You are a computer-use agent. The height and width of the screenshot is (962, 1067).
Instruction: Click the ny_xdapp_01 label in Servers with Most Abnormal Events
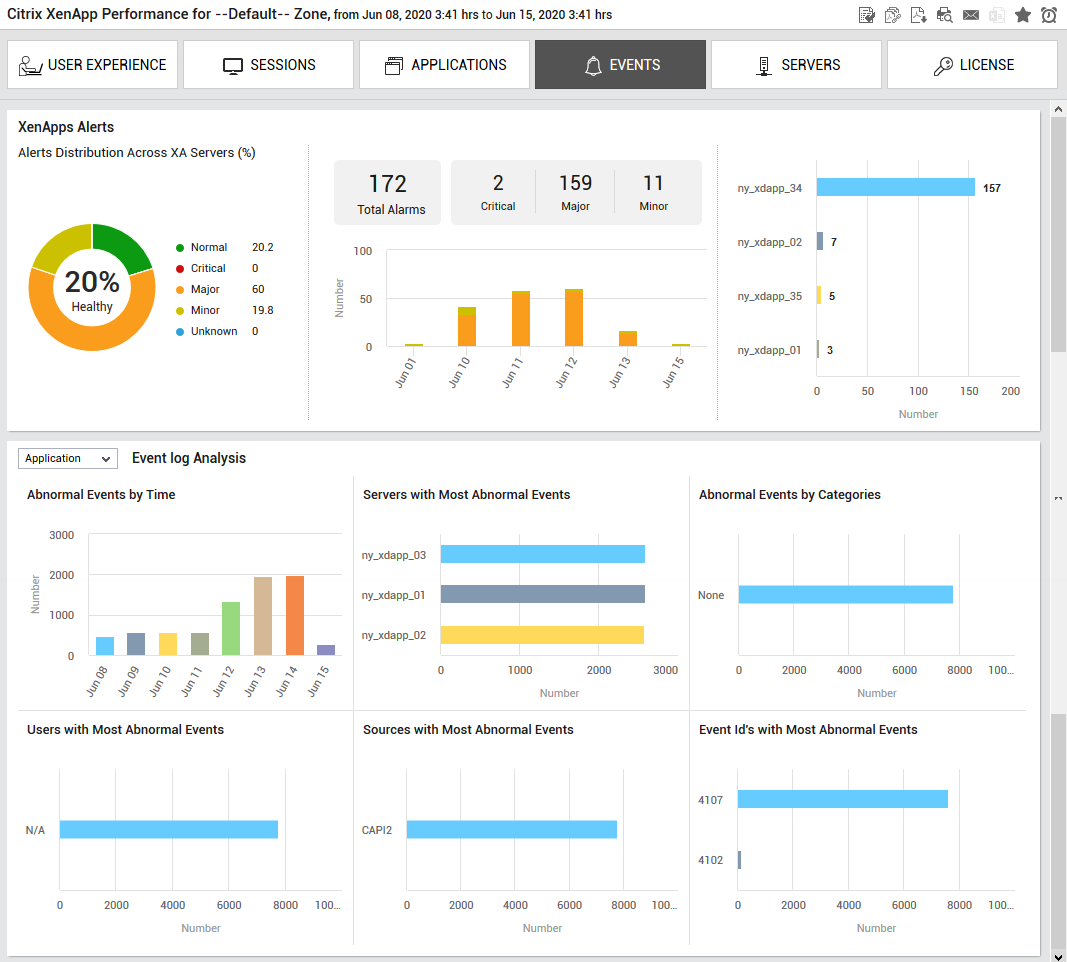(393, 595)
